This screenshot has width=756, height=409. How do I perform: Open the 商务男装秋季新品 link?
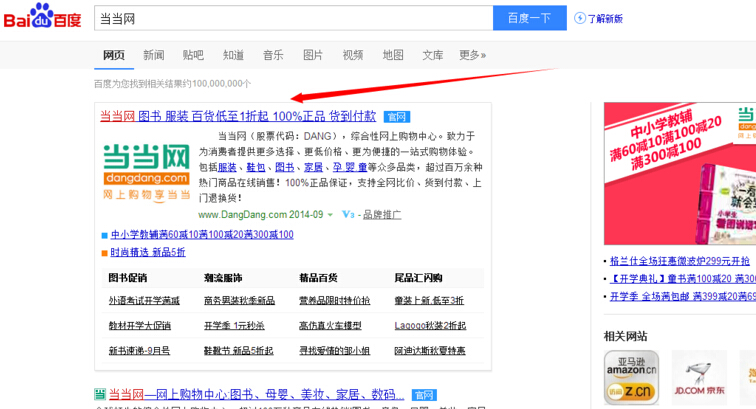click(240, 300)
